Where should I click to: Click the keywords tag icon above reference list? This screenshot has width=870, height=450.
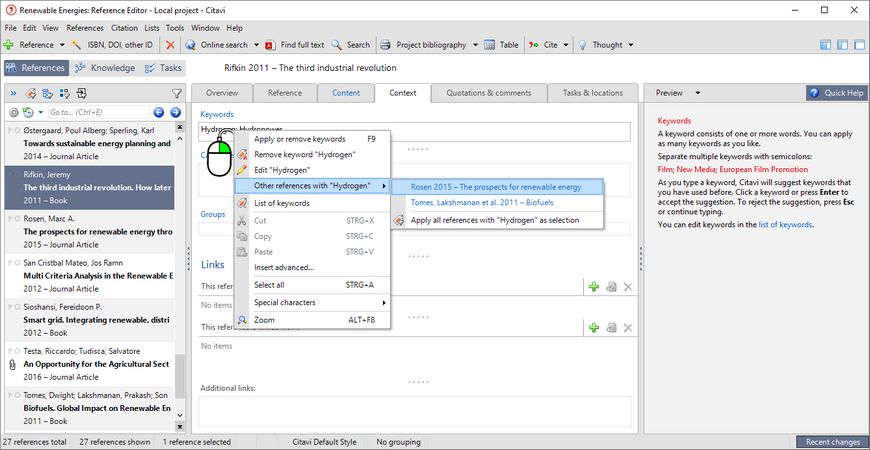(x=31, y=93)
